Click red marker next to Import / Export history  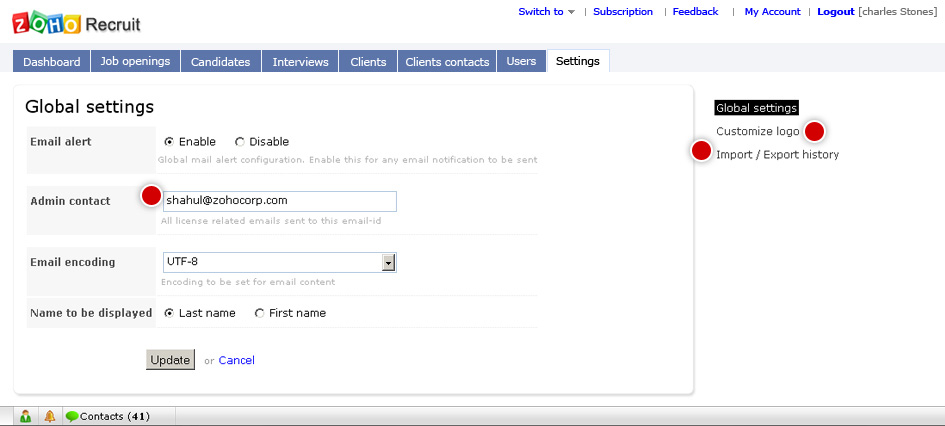(x=701, y=151)
